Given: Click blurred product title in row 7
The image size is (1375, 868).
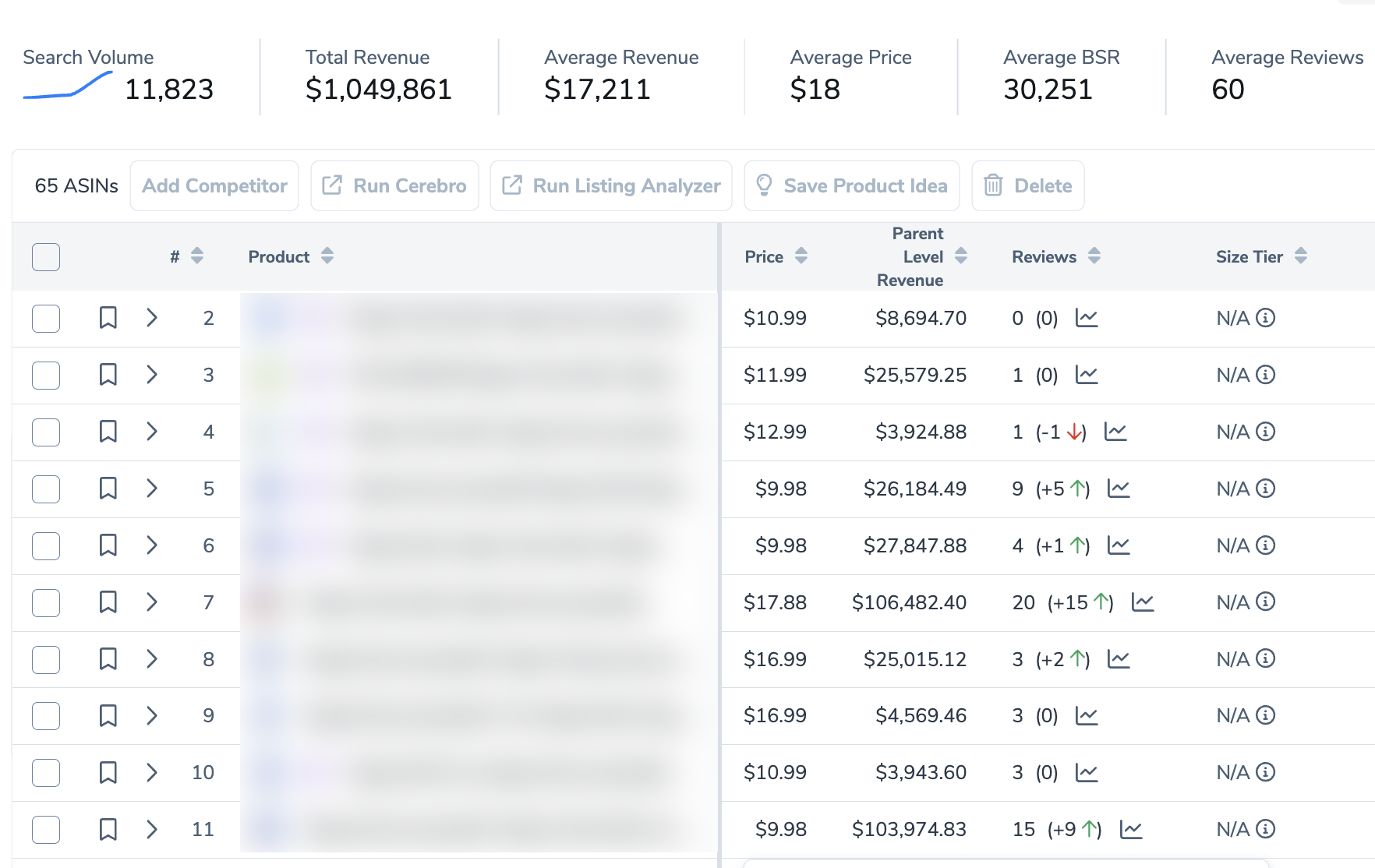Looking at the screenshot, I should click(475, 602).
